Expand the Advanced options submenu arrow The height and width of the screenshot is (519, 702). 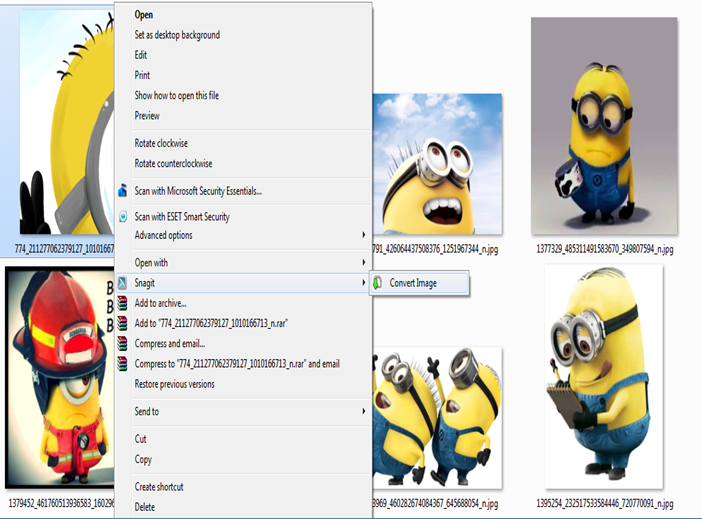tap(363, 235)
